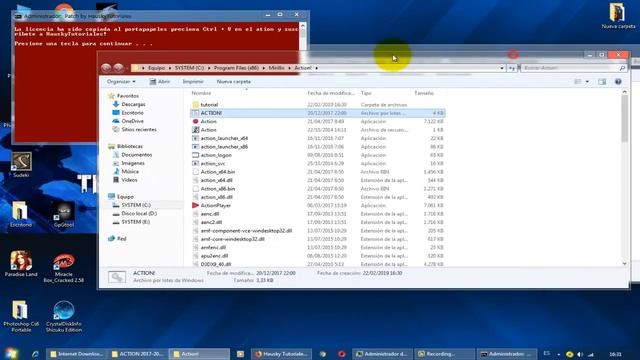
Task: Switch to the Recording taskbar item
Action: (x=444, y=354)
